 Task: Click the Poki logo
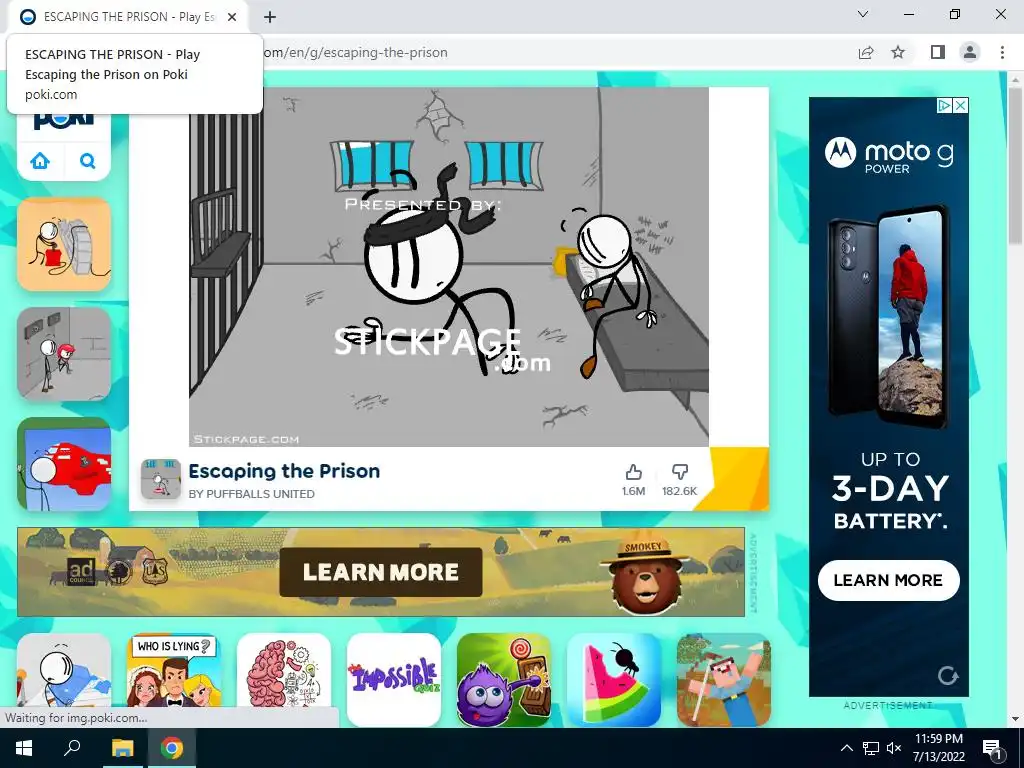tap(63, 120)
